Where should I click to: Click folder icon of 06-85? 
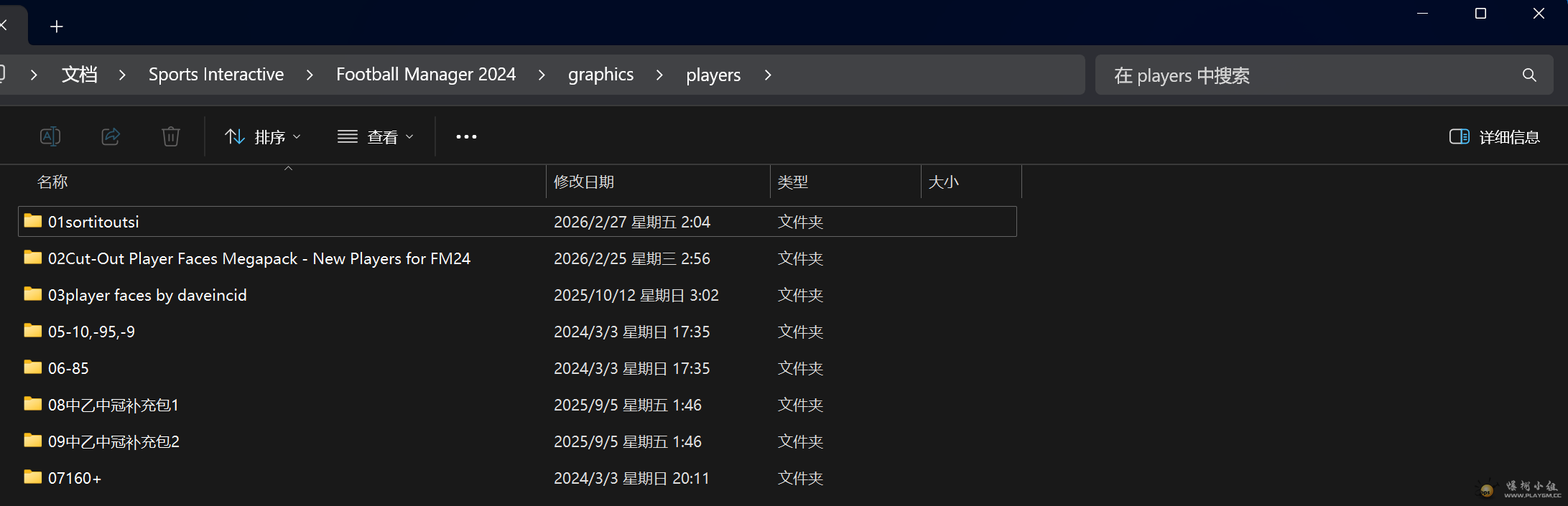[x=33, y=367]
